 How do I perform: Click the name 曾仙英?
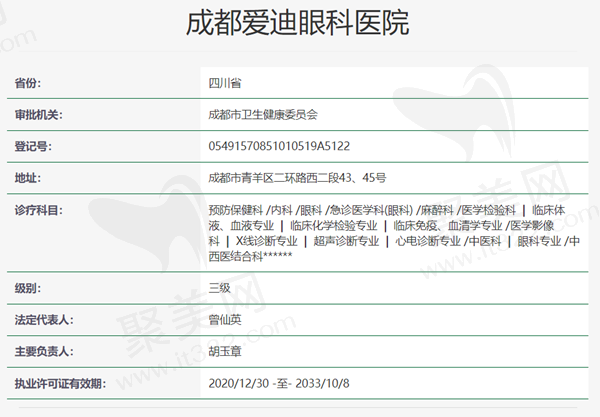[x=225, y=319]
